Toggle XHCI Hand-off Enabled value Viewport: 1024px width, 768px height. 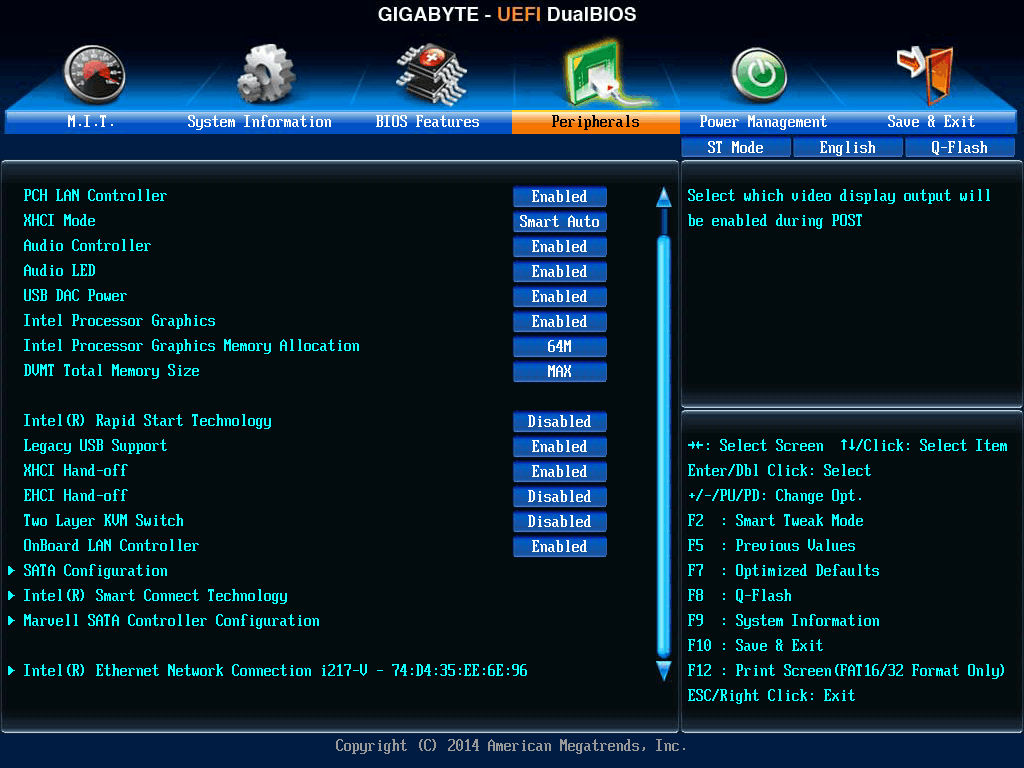tap(560, 472)
